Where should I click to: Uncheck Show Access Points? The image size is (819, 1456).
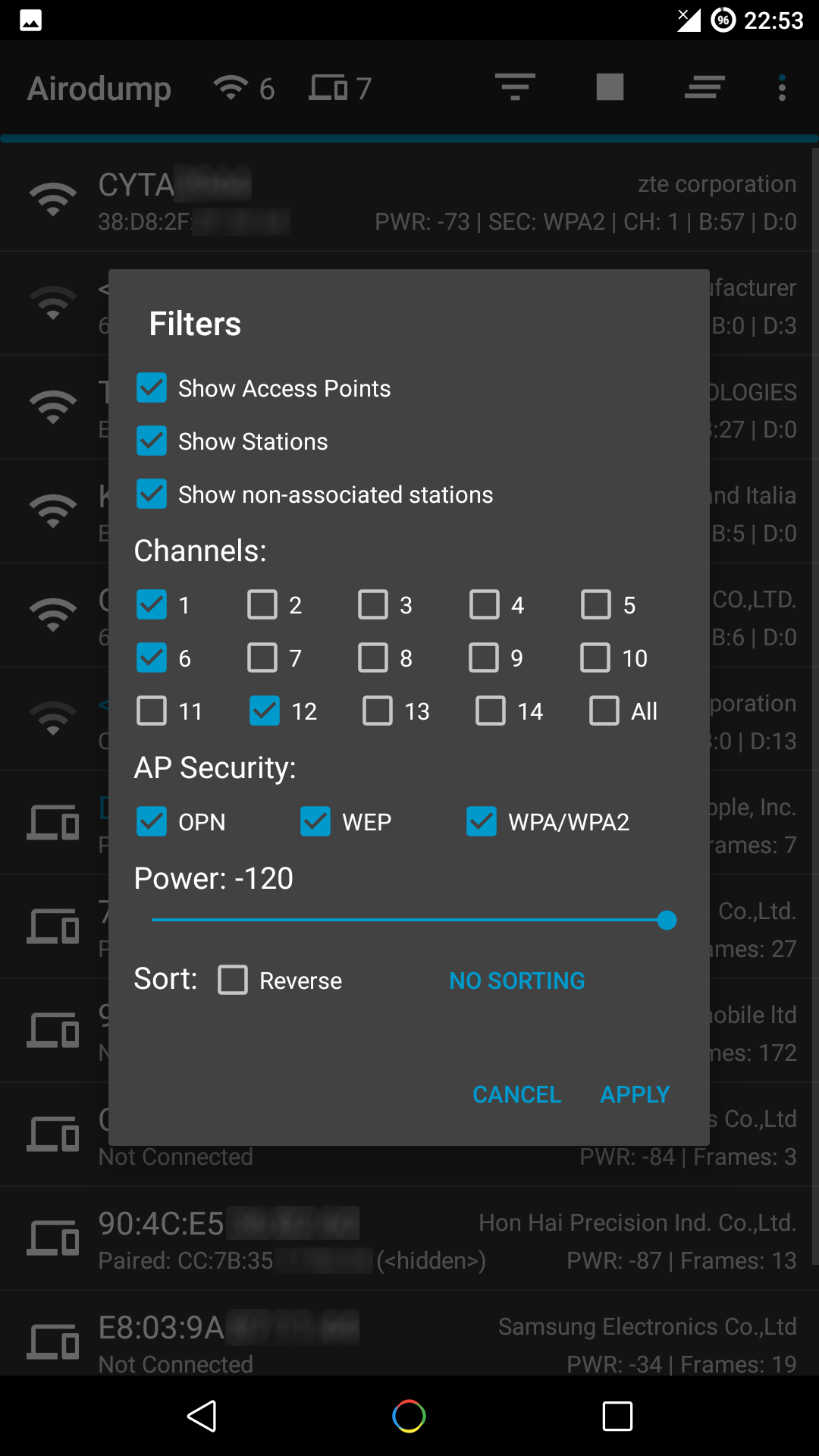[152, 388]
